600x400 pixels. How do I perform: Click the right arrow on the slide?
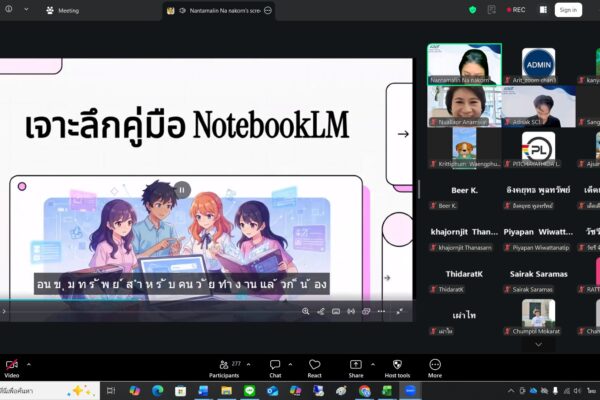tap(403, 134)
